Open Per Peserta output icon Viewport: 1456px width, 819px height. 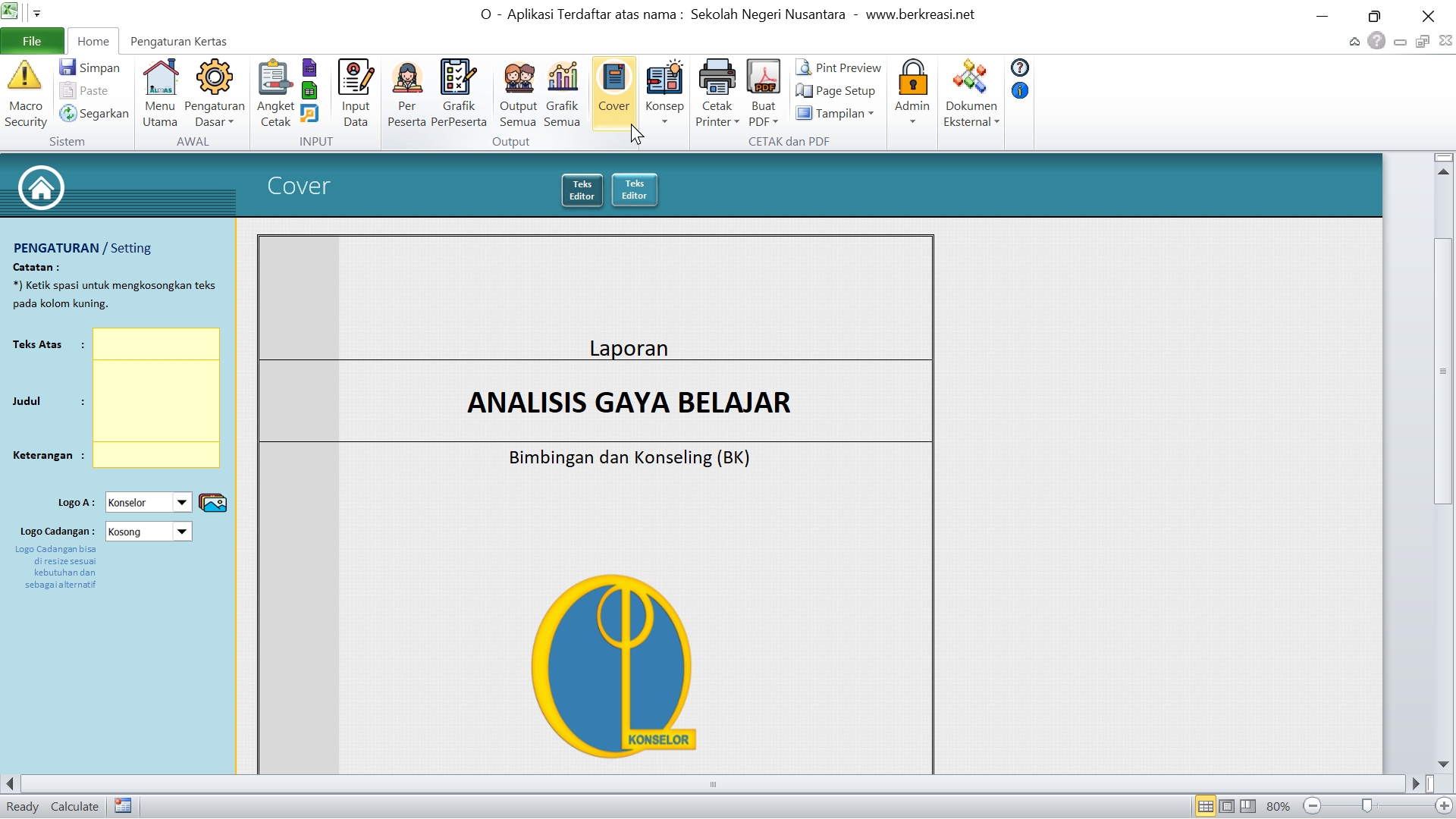tap(406, 77)
